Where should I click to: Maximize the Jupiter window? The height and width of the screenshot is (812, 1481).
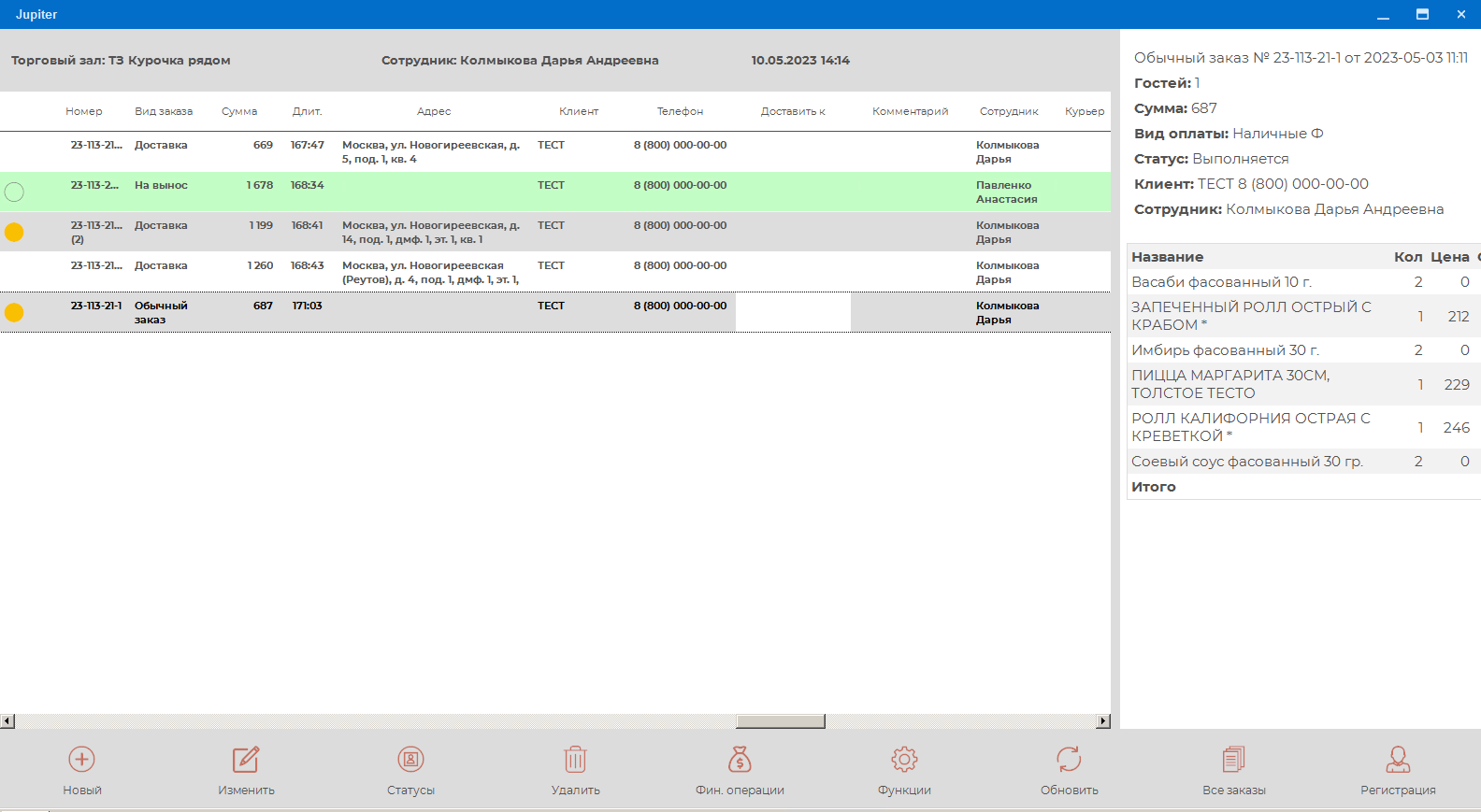(x=1422, y=14)
